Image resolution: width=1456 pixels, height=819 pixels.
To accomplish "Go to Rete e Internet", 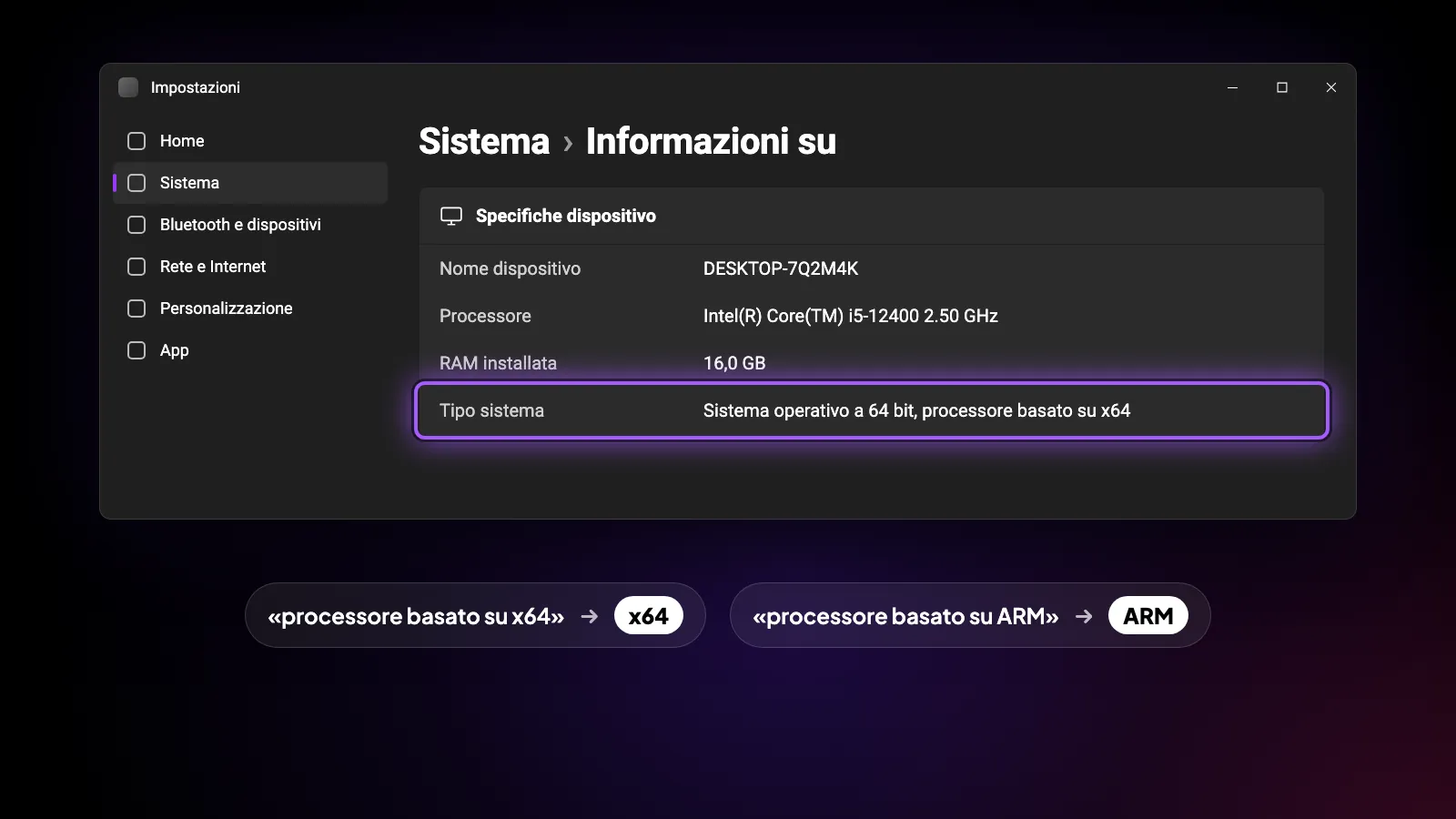I will coord(250,267).
